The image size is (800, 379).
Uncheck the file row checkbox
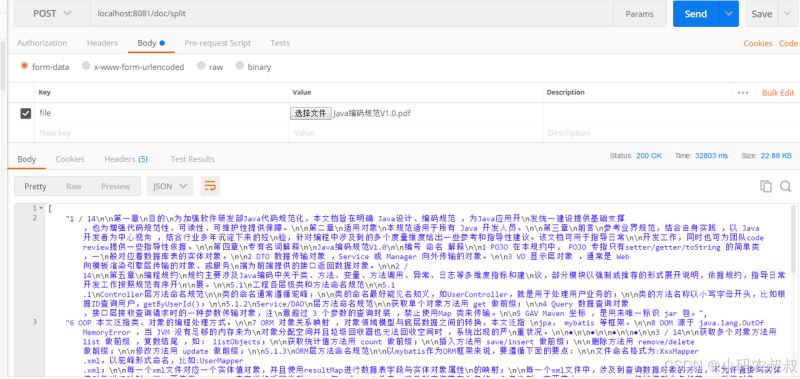coord(26,113)
